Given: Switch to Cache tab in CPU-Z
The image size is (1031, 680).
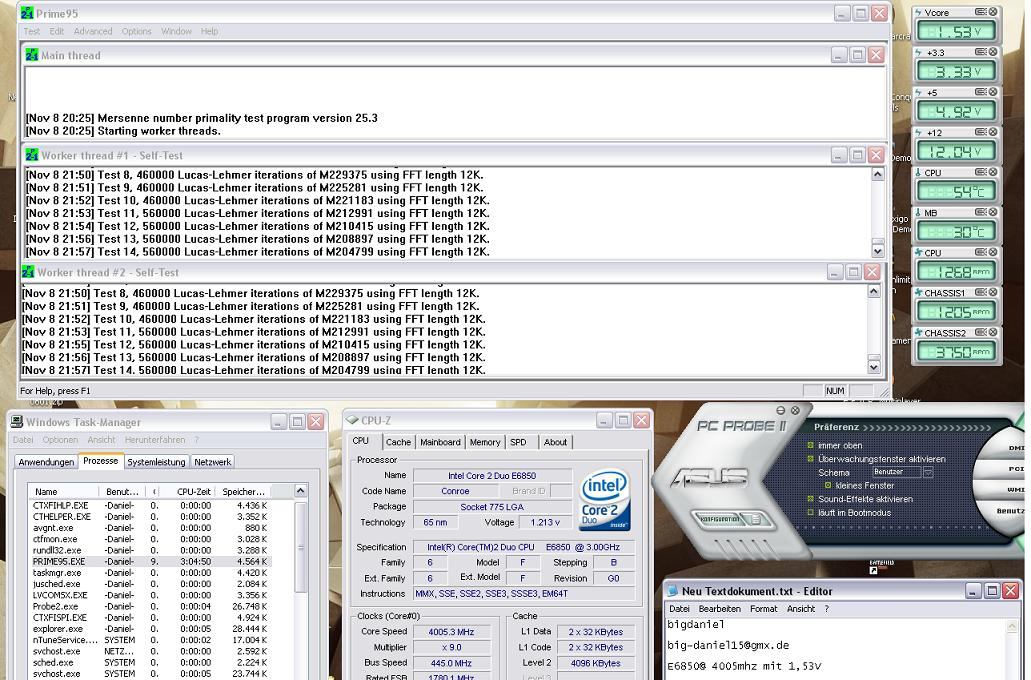Looking at the screenshot, I should pos(398,442).
